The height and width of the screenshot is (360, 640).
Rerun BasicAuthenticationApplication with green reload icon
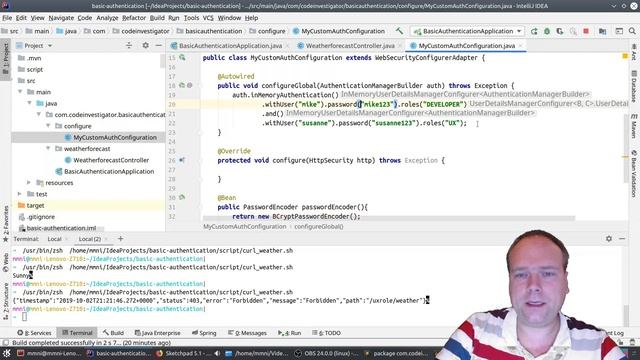(x=534, y=31)
